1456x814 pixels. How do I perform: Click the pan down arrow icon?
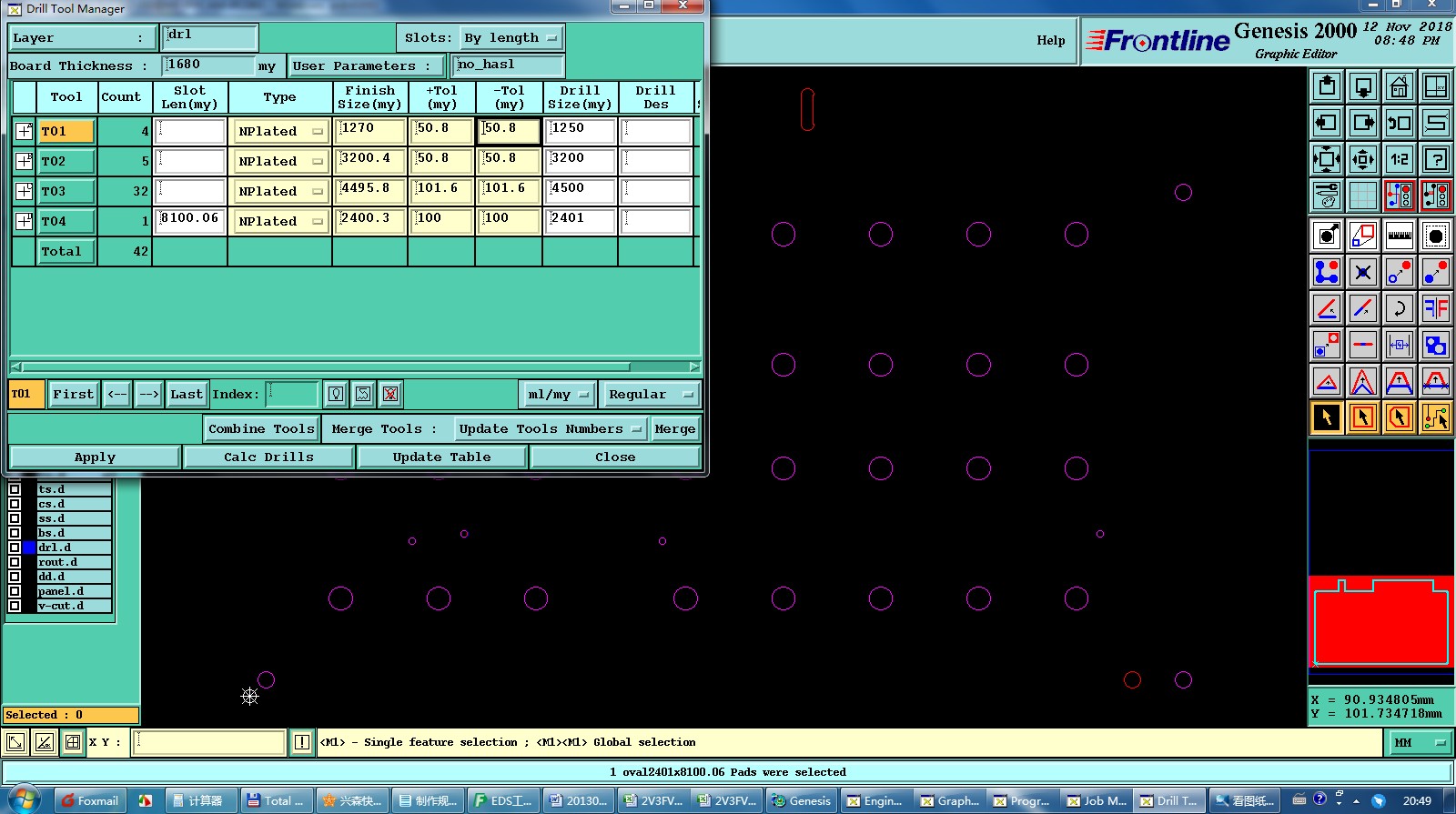pyautogui.click(x=1363, y=87)
